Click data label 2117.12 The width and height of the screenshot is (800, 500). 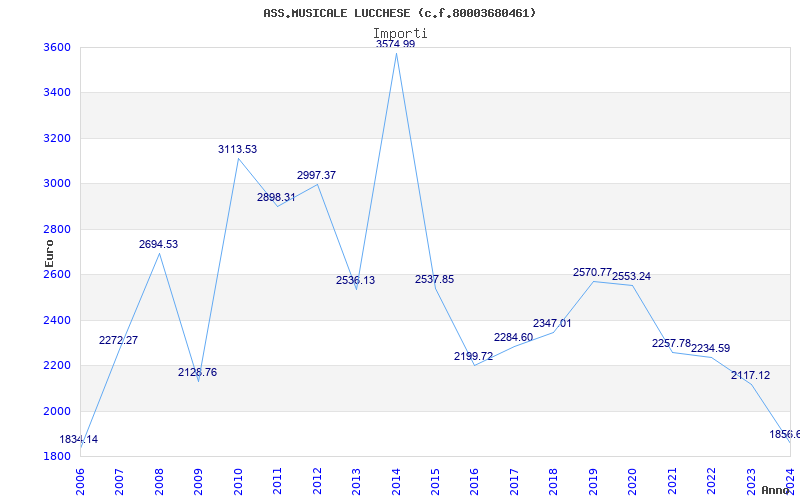751,376
